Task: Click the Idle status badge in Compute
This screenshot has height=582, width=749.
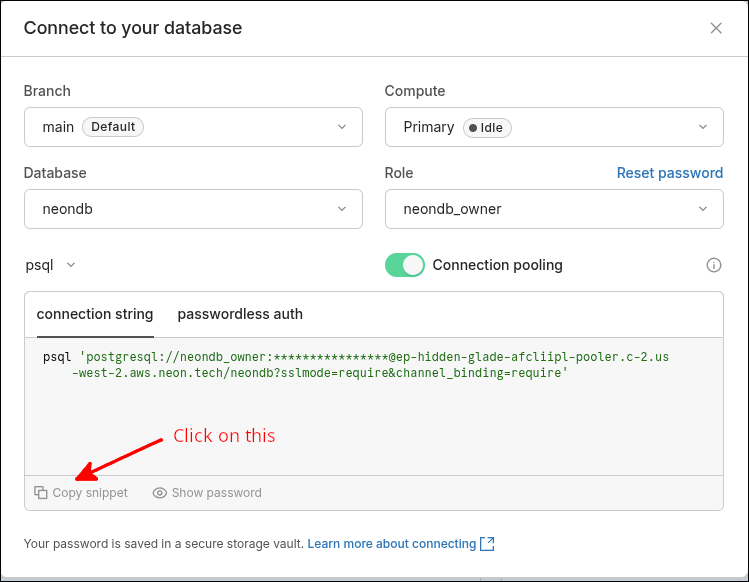Action: click(x=487, y=128)
